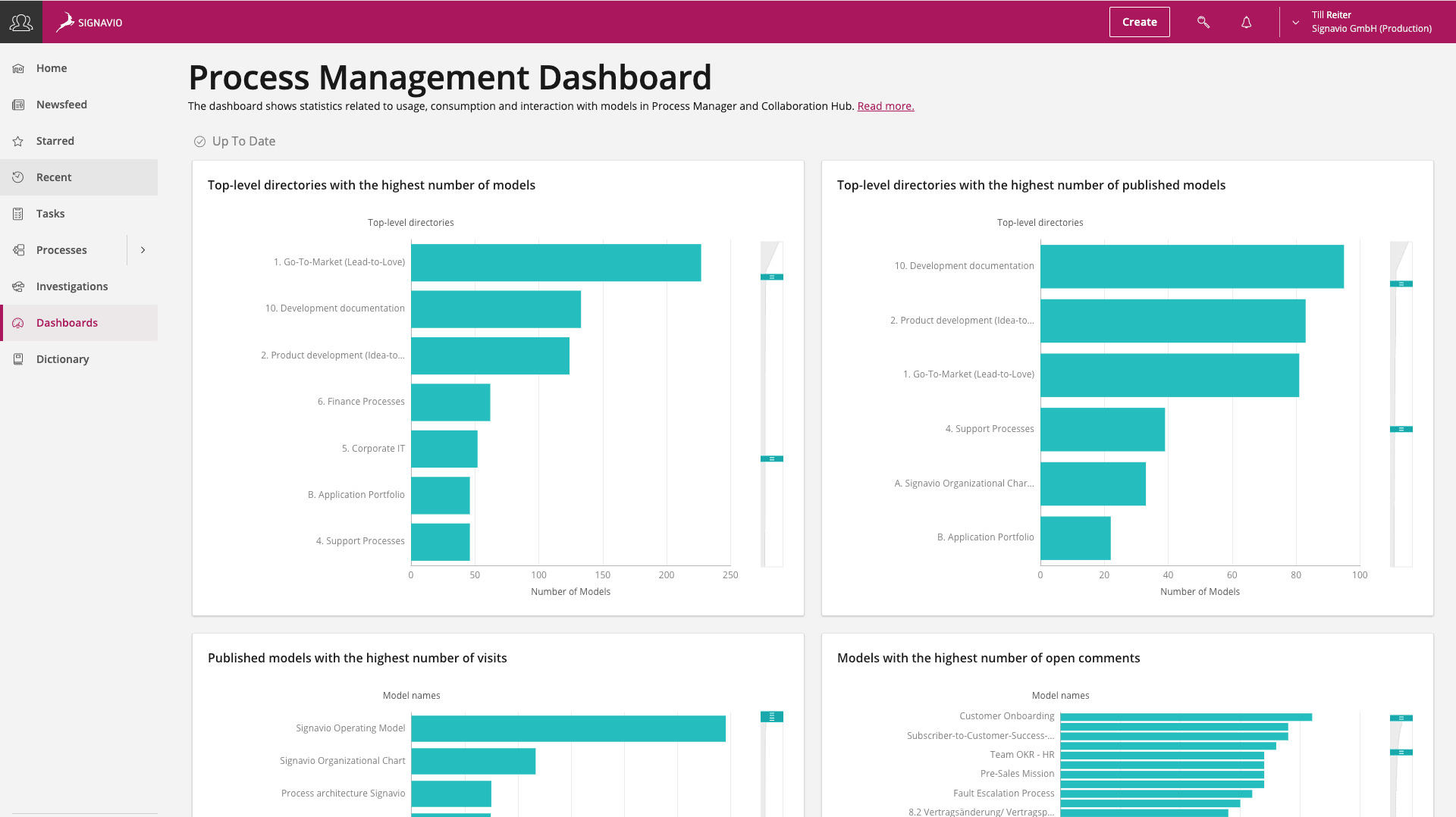The image size is (1456, 817).
Task: Select Dashboards in the sidebar
Action: click(x=79, y=323)
